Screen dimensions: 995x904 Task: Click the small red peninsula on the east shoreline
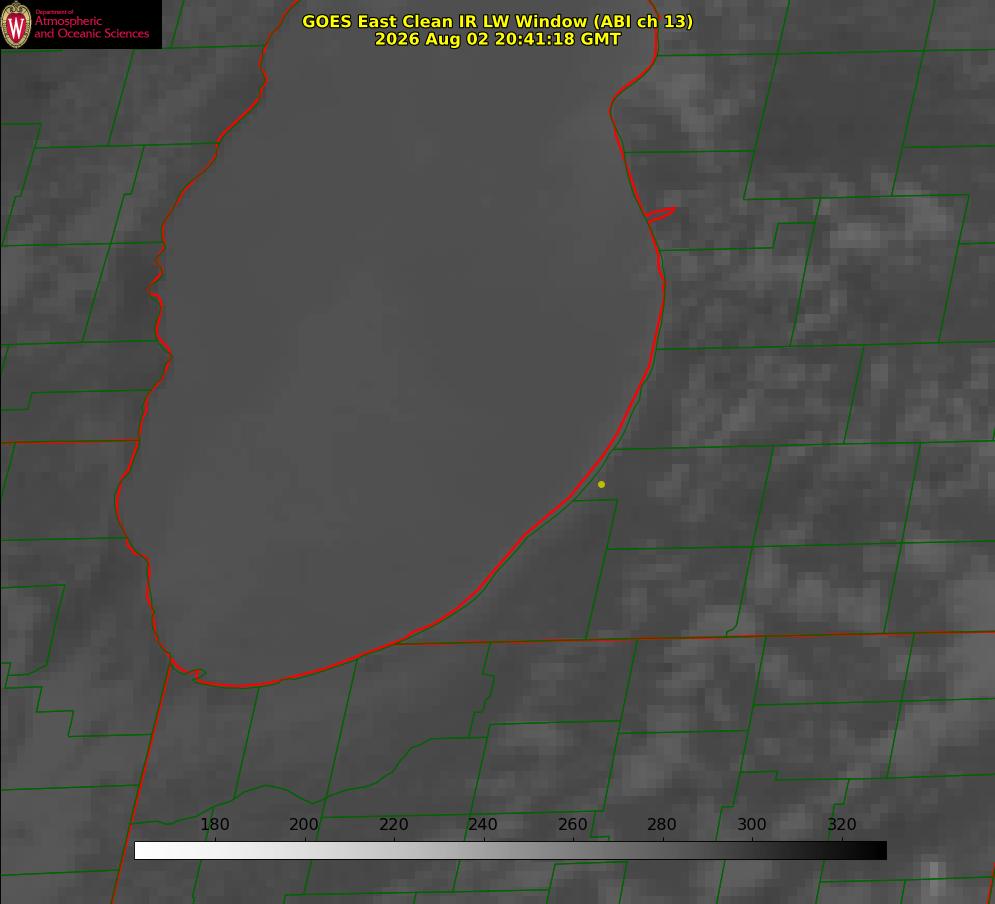click(x=660, y=214)
